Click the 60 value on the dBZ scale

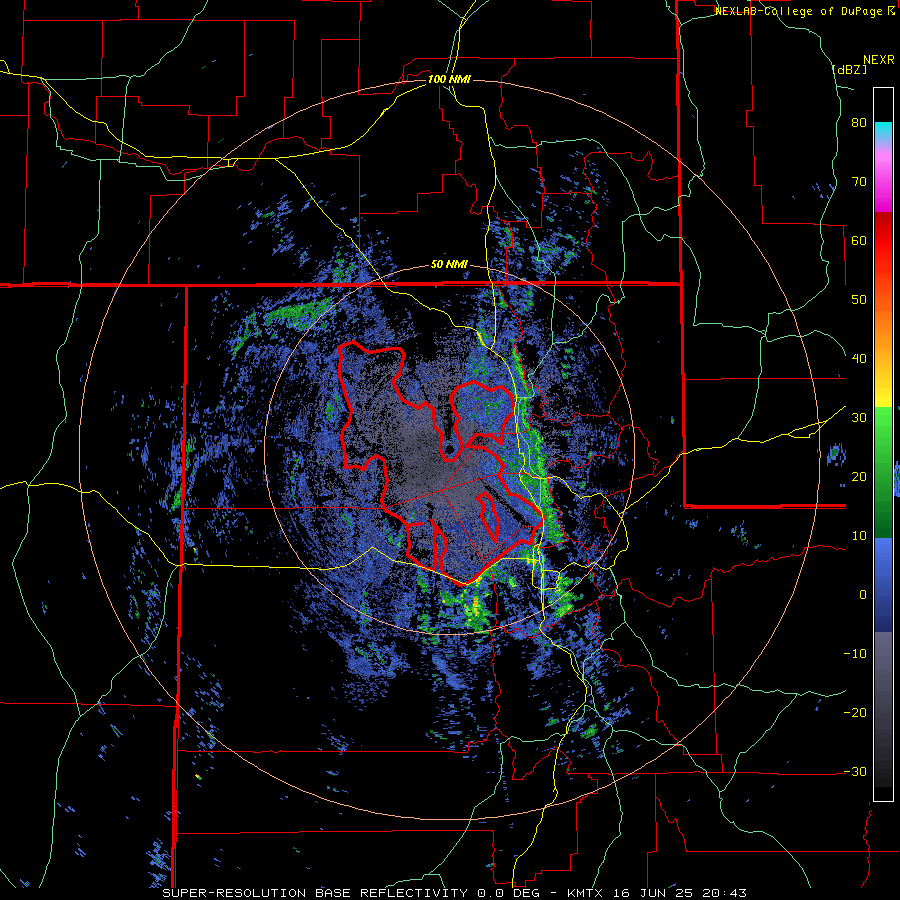(x=859, y=240)
